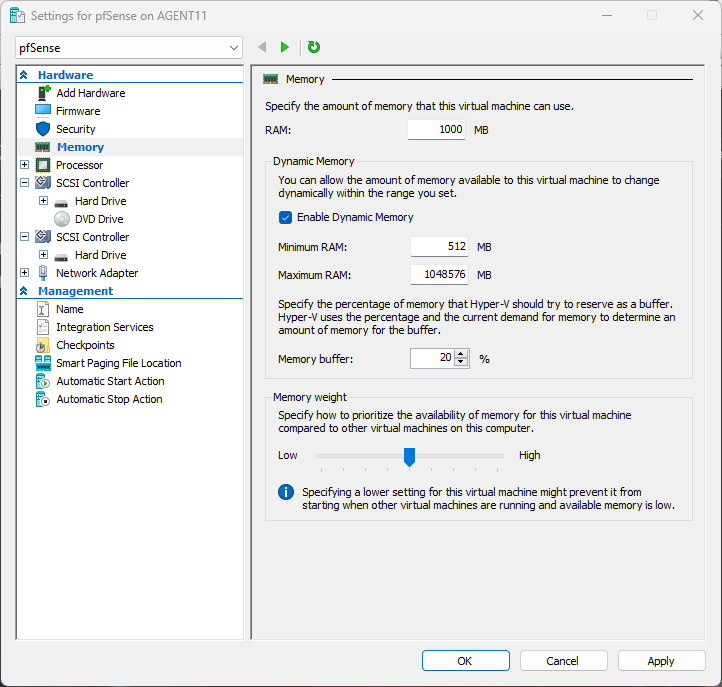
Task: Select Automatic Start Action item
Action: click(x=110, y=381)
